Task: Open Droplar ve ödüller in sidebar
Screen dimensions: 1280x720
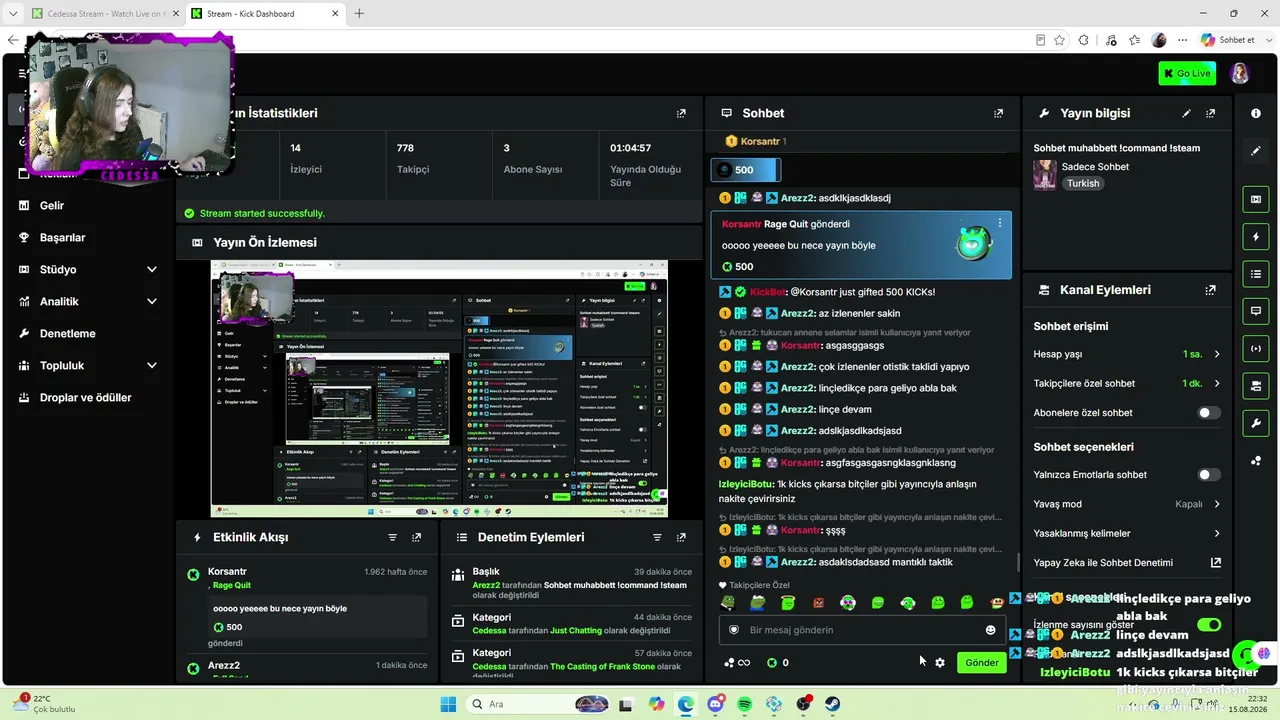Action: [85, 398]
